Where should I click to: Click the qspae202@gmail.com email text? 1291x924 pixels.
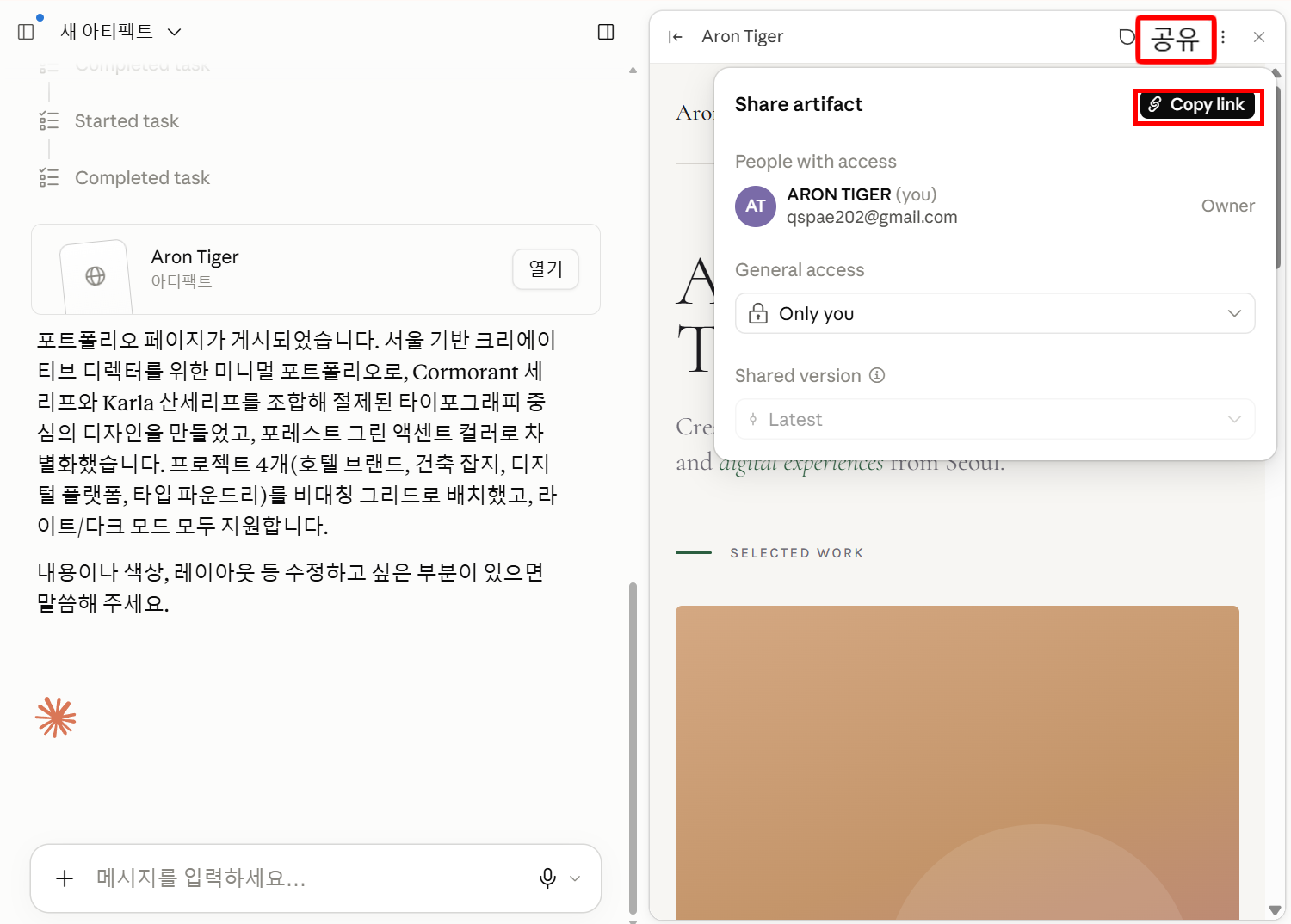[872, 218]
